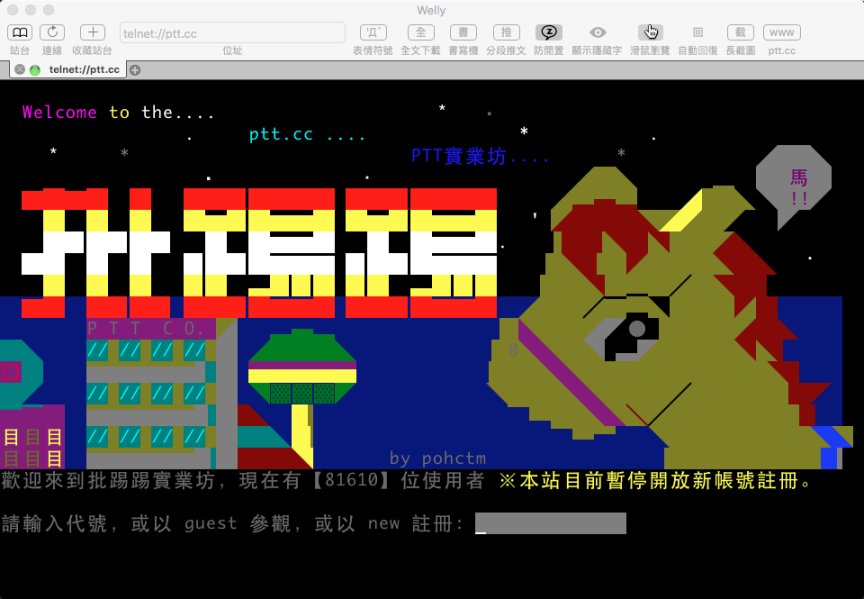Click the 全文下載 full article download icon
The width and height of the screenshot is (864, 599).
420,33
